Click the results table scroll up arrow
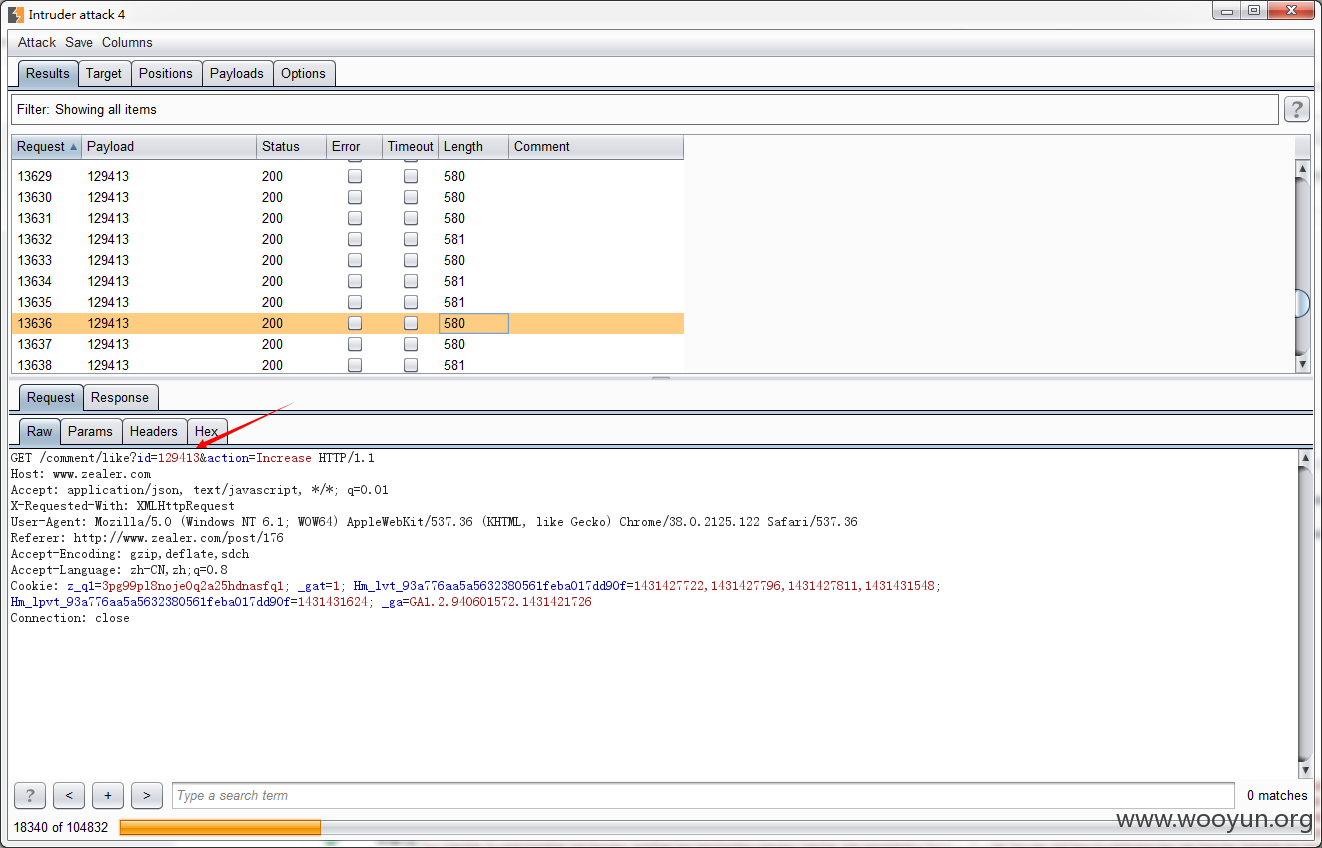The width and height of the screenshot is (1322, 848). pyautogui.click(x=1302, y=169)
